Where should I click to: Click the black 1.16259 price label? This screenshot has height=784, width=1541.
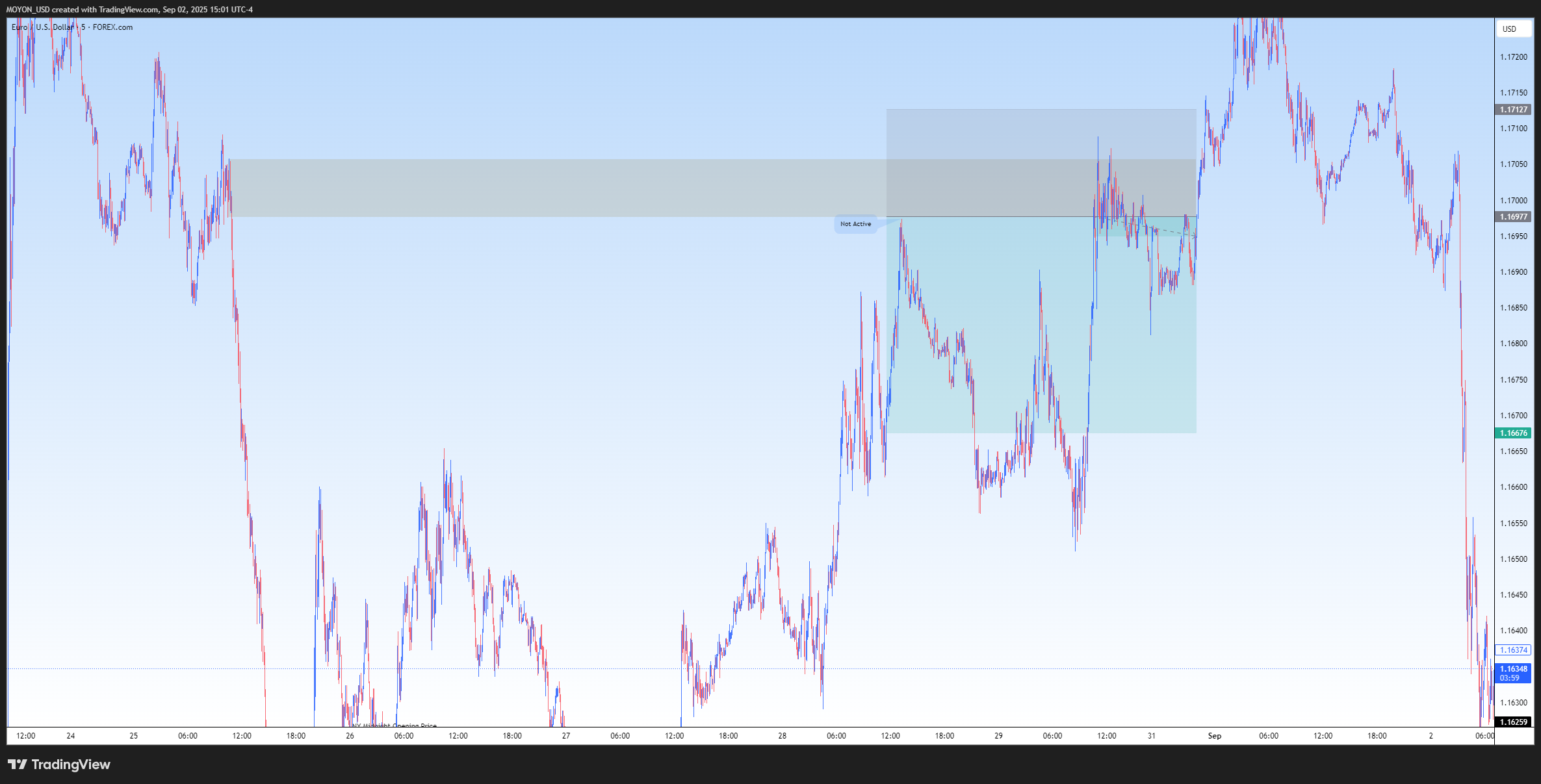pyautogui.click(x=1514, y=722)
